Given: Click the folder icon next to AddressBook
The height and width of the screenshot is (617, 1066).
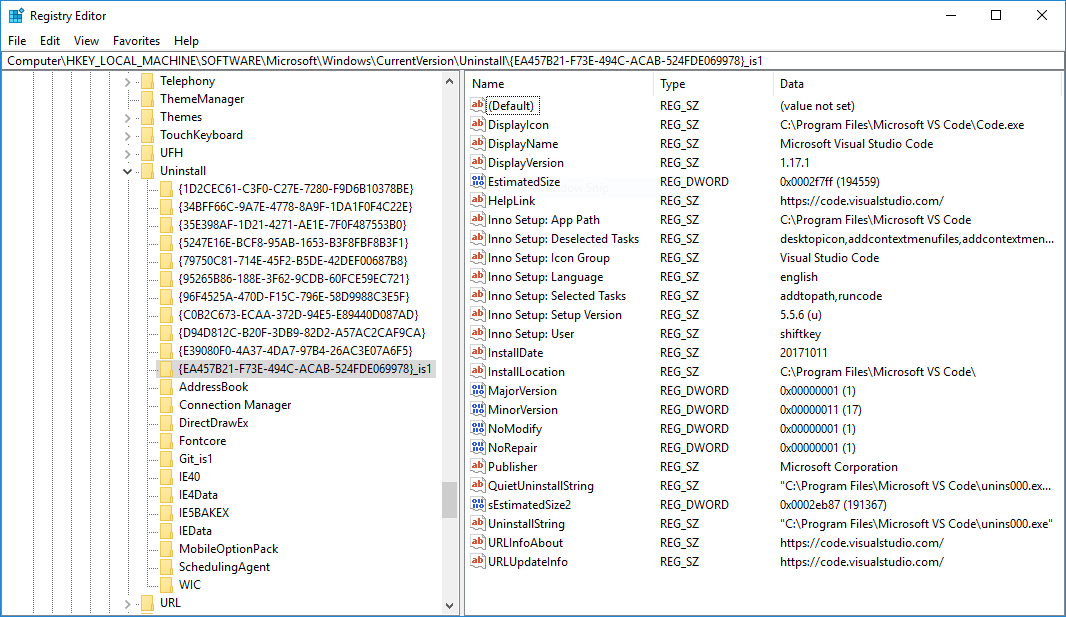Looking at the screenshot, I should tap(167, 387).
